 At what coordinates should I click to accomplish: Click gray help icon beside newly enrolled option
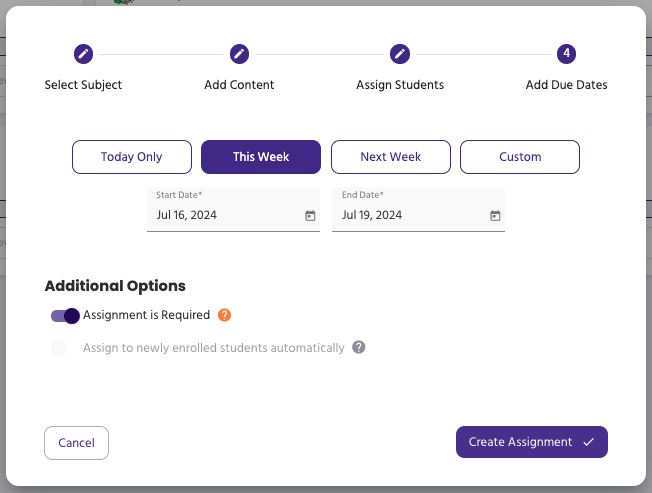359,348
